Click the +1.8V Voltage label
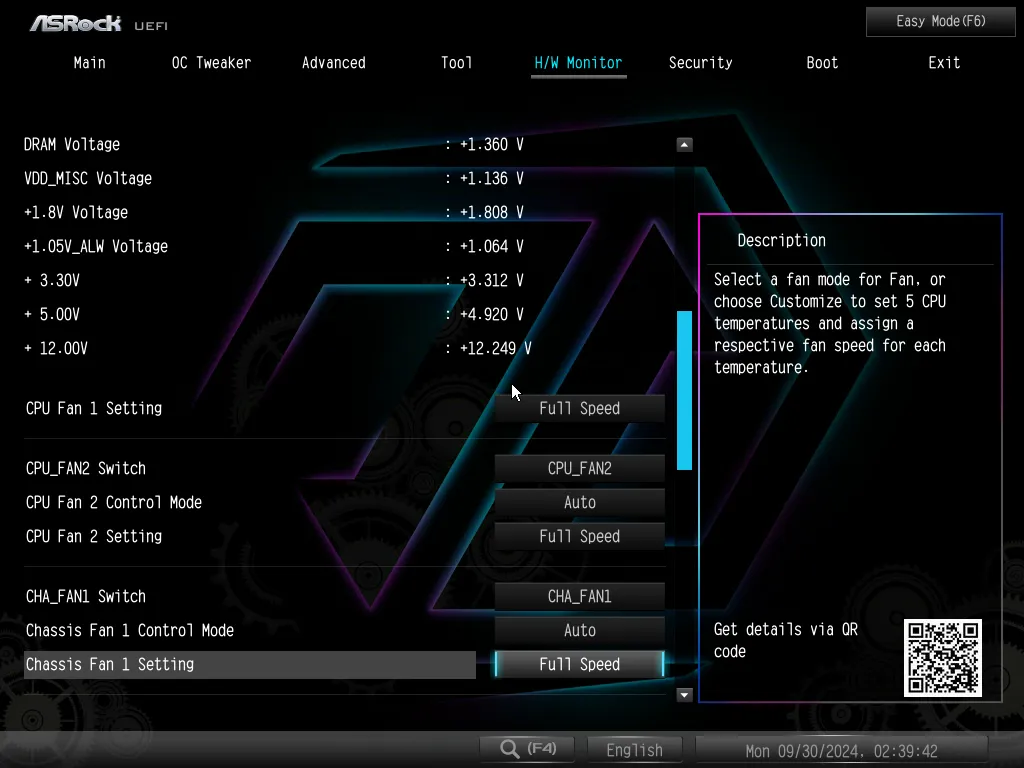This screenshot has height=768, width=1024. click(x=76, y=212)
